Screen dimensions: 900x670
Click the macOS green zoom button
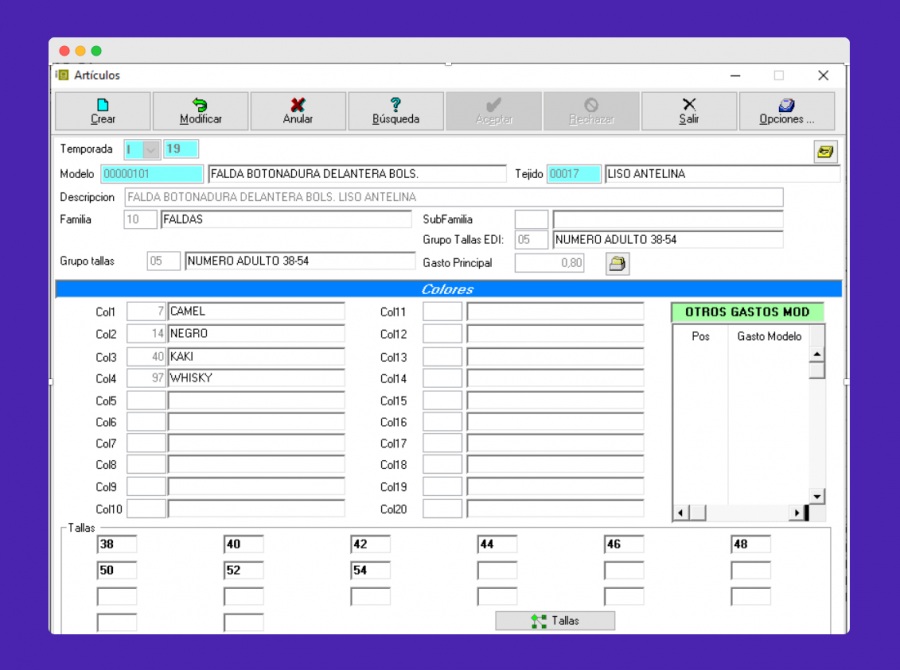(96, 51)
